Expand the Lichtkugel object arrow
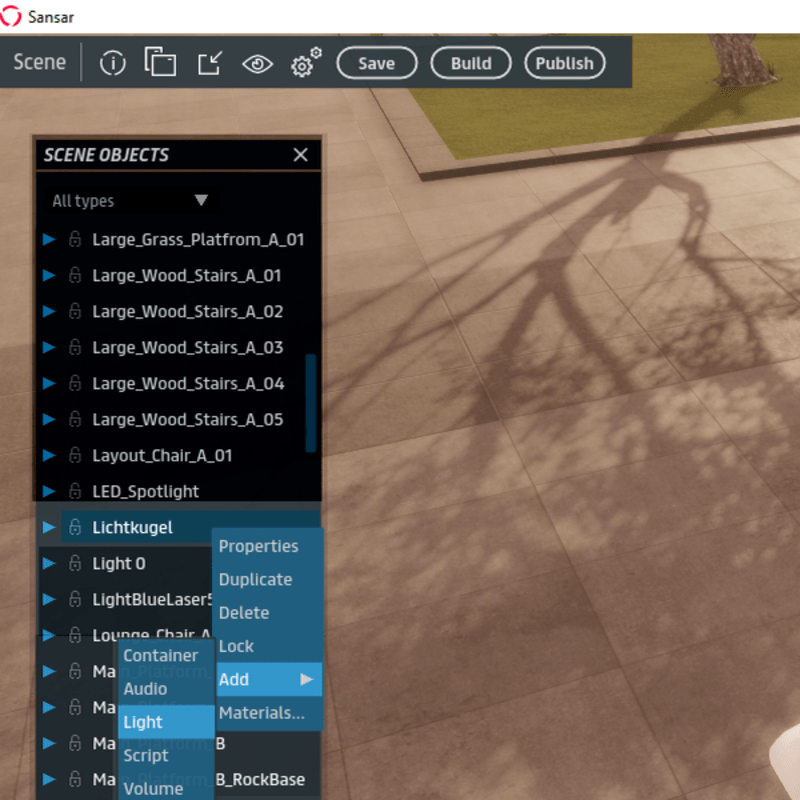800x800 pixels. coord(49,527)
